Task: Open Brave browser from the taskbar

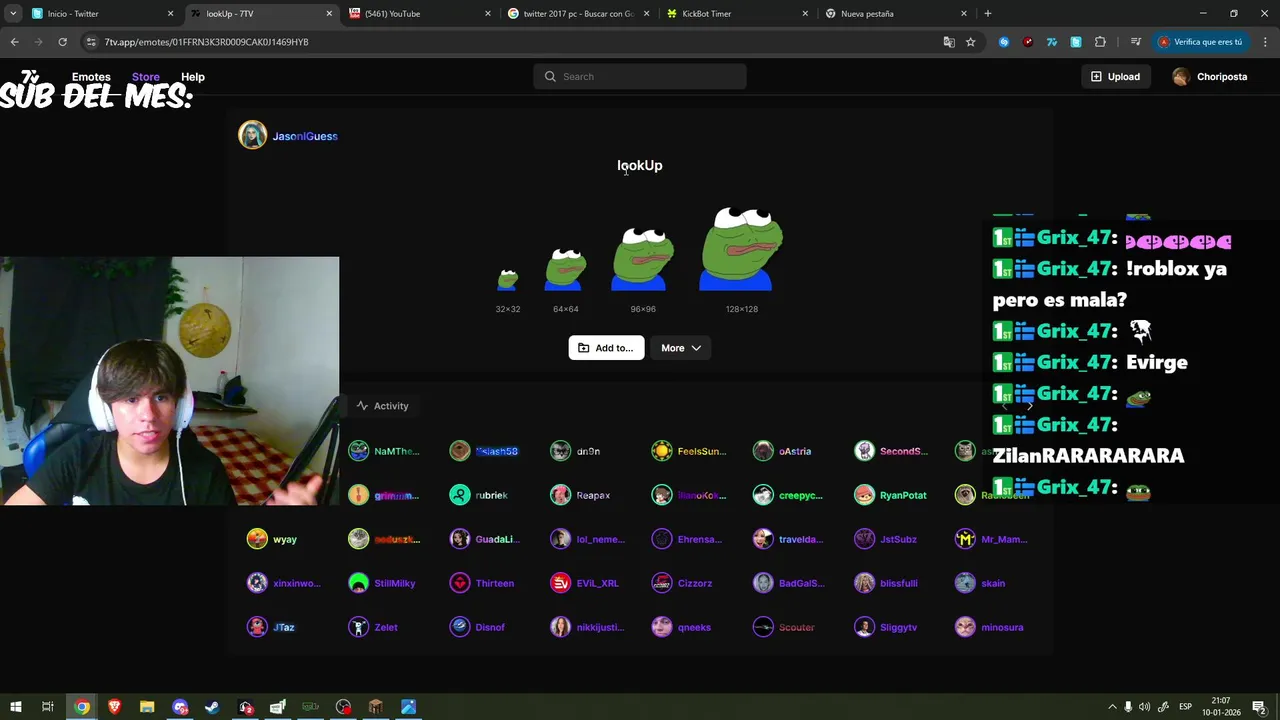Action: pyautogui.click(x=114, y=707)
